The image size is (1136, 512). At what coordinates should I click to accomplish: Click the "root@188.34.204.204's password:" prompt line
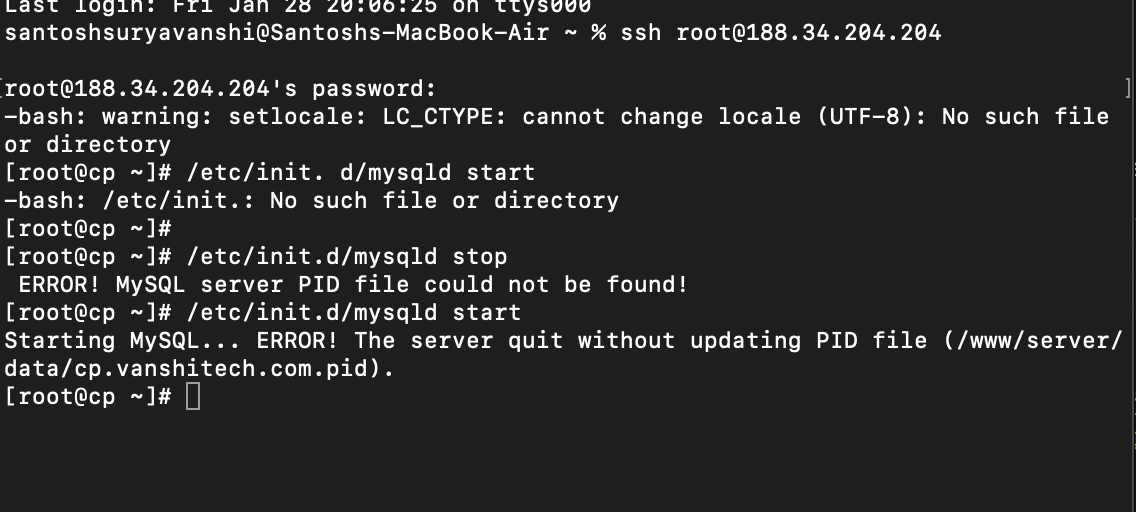(221, 88)
